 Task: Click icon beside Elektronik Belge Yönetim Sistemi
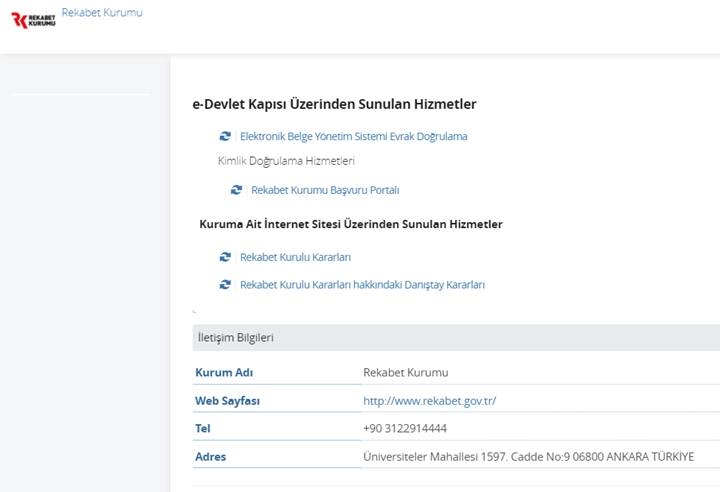pyautogui.click(x=225, y=136)
